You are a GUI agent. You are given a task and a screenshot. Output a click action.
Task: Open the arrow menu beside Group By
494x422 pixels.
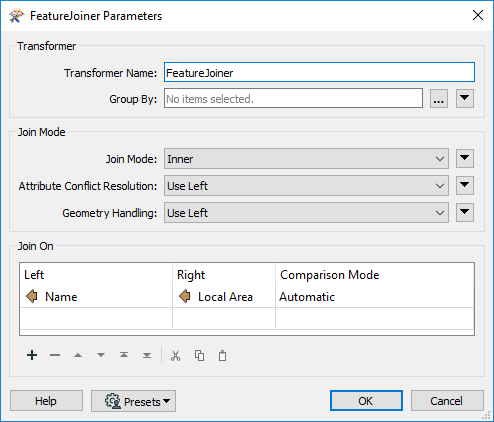[465, 98]
